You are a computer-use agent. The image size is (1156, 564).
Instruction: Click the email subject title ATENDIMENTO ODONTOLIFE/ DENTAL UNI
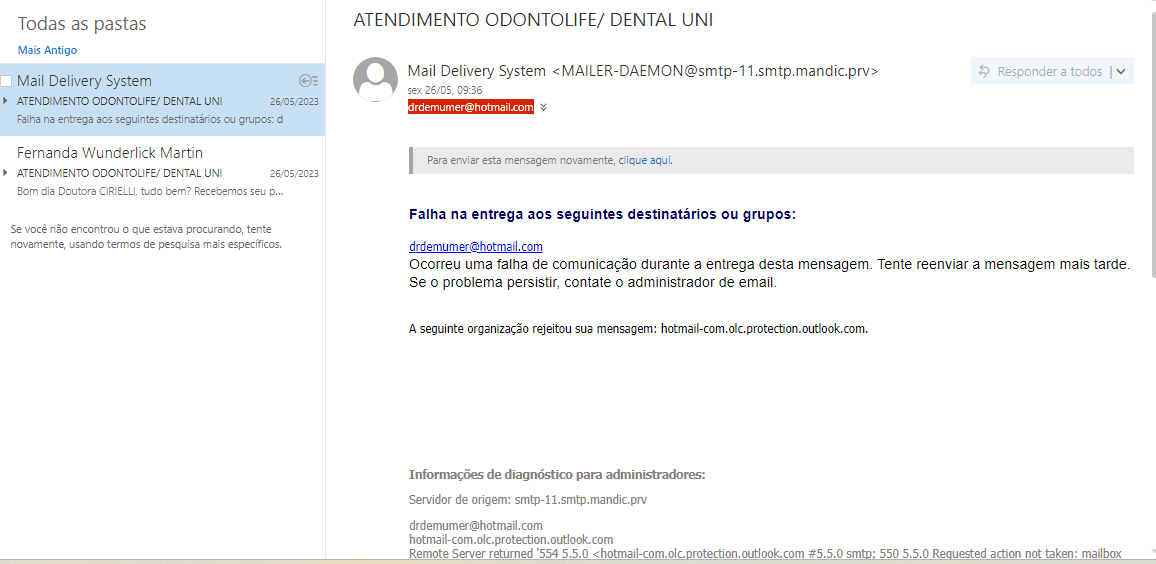point(533,20)
